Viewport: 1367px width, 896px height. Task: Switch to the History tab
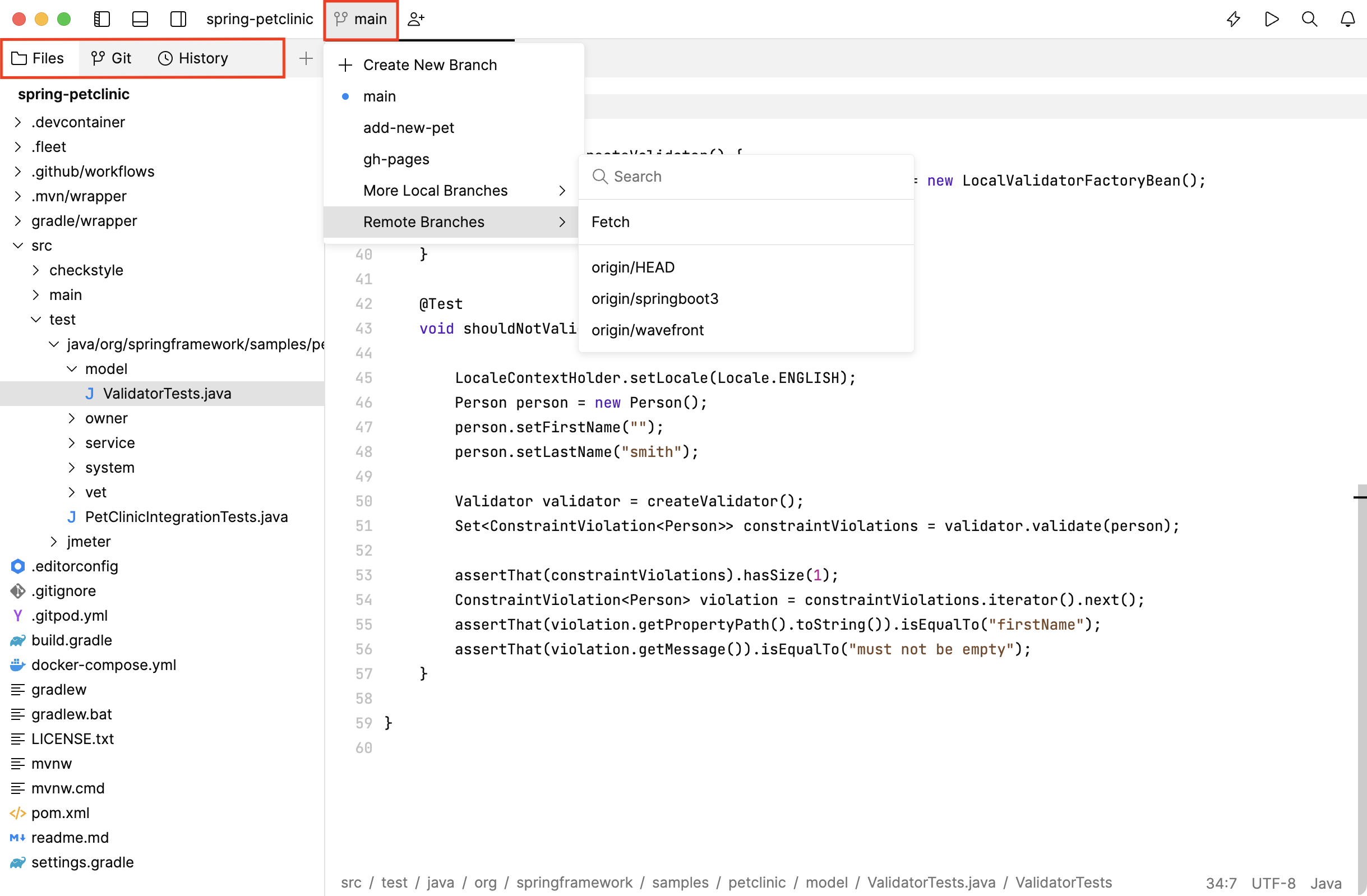tap(193, 58)
